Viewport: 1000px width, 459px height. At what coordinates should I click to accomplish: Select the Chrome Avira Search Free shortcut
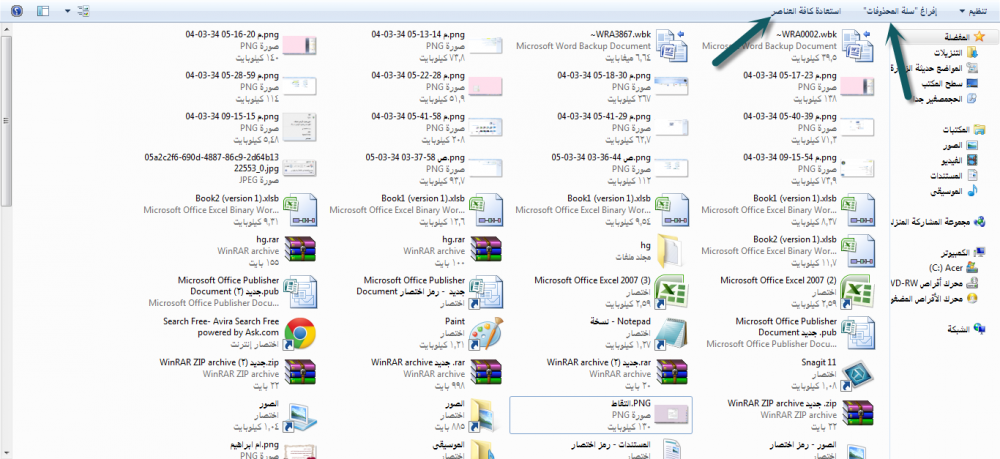298,331
